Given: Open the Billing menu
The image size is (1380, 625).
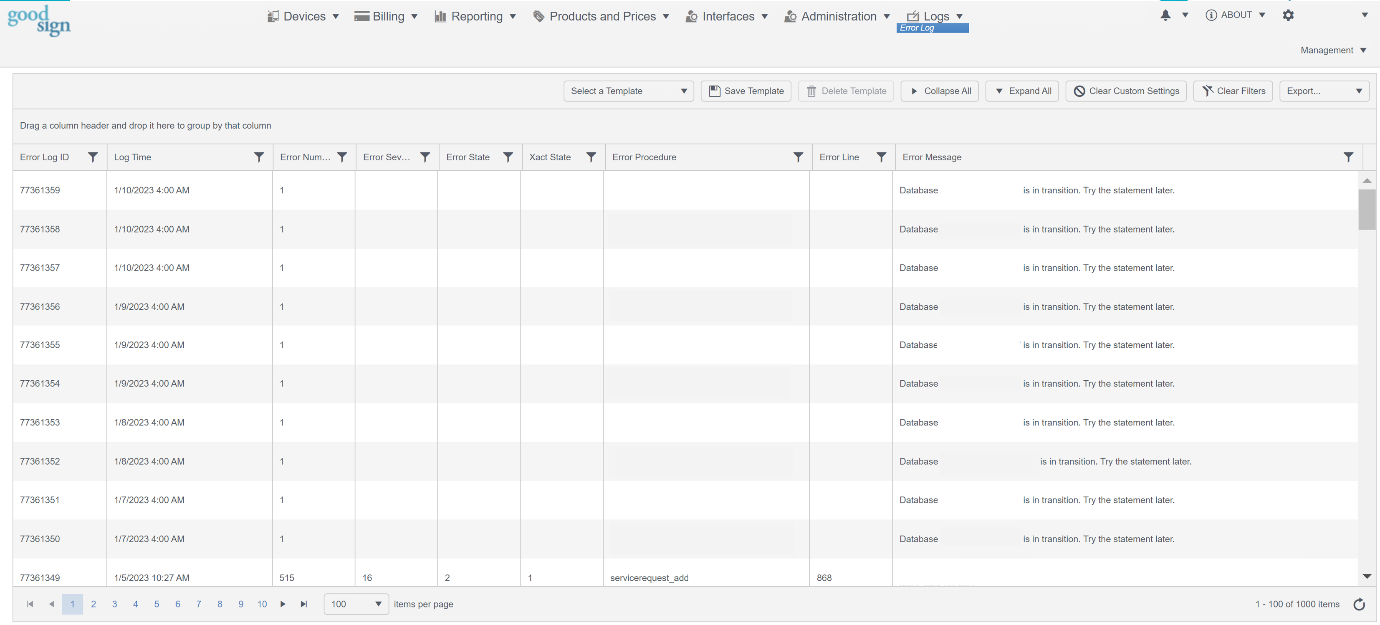Looking at the screenshot, I should click(386, 16).
